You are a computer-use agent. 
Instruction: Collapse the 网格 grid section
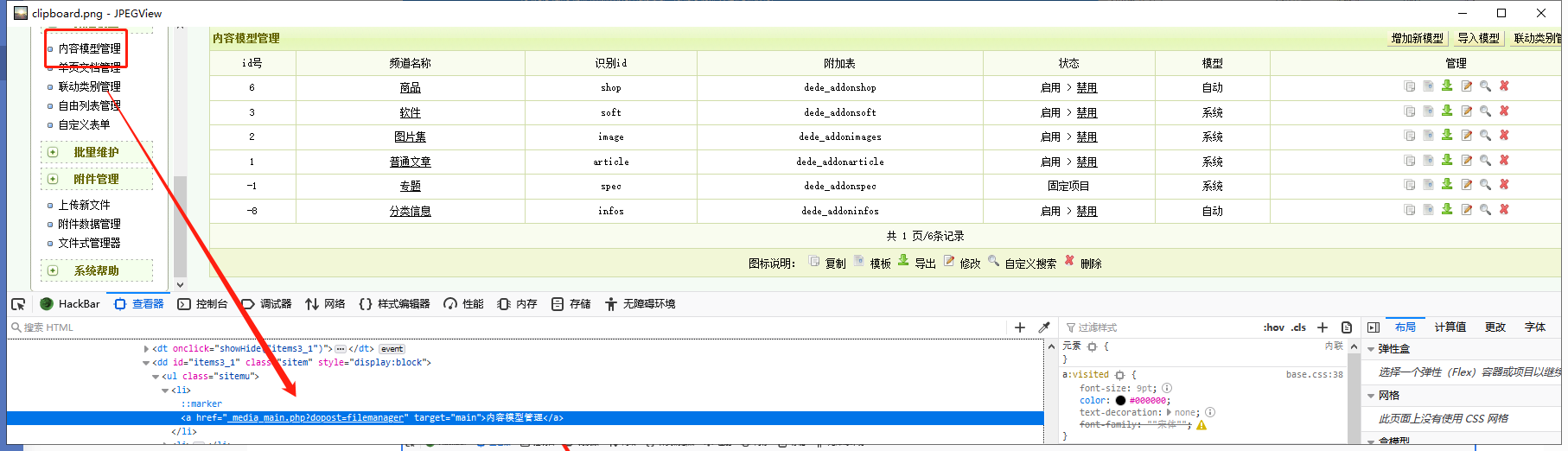(x=1371, y=396)
